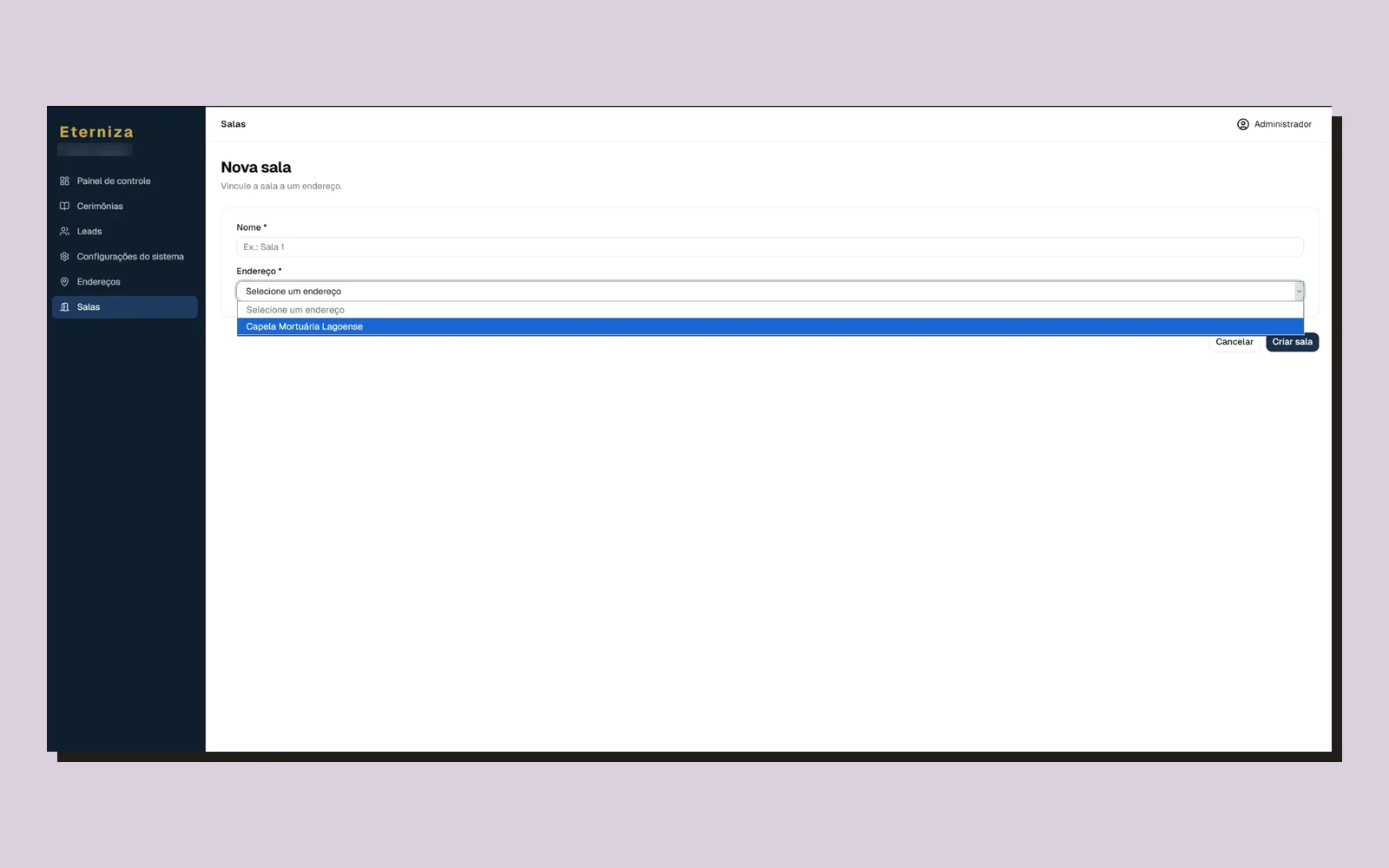1389x868 pixels.
Task: Click the Administrador user avatar icon
Action: pyautogui.click(x=1243, y=124)
